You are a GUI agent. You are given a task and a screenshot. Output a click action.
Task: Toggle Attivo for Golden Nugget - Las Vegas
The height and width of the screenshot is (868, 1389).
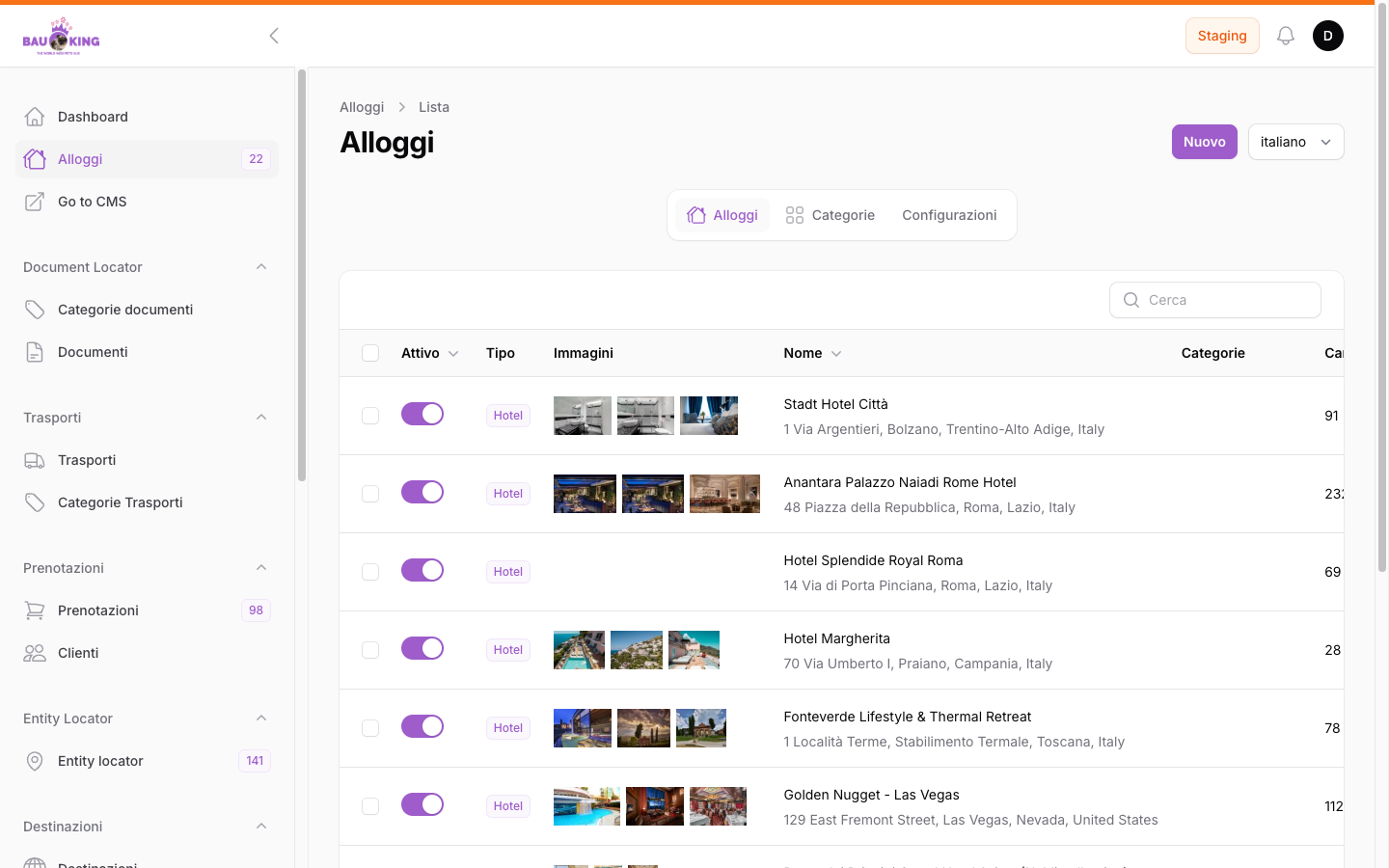click(x=422, y=804)
